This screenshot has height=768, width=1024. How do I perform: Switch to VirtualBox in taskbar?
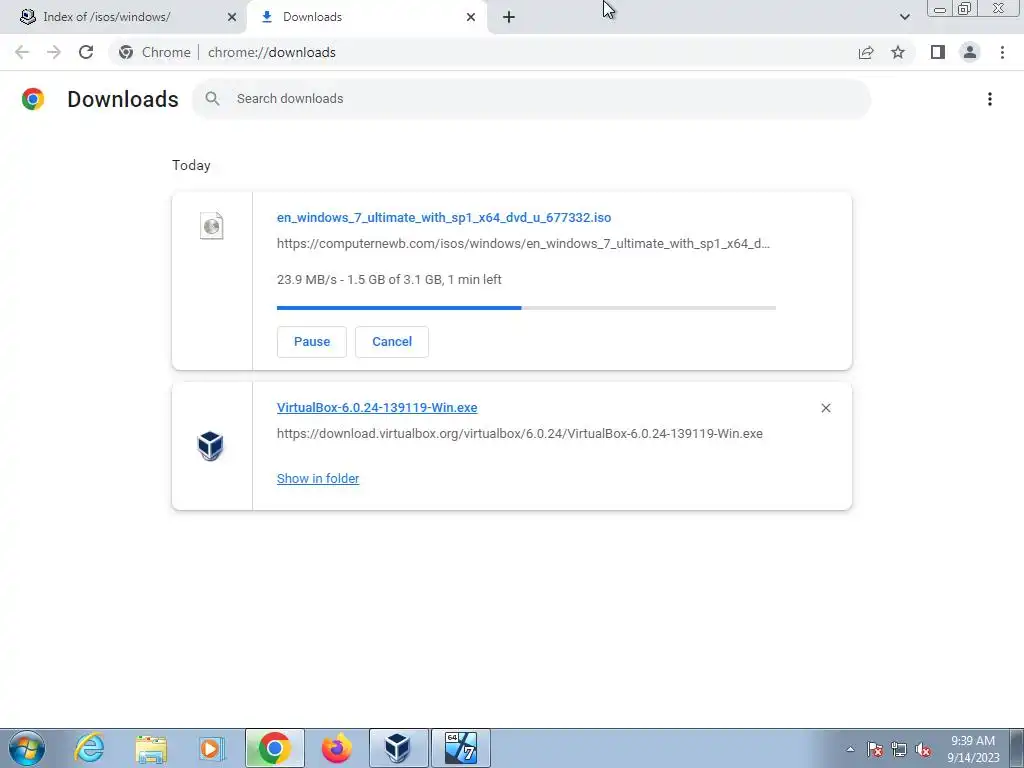point(398,748)
